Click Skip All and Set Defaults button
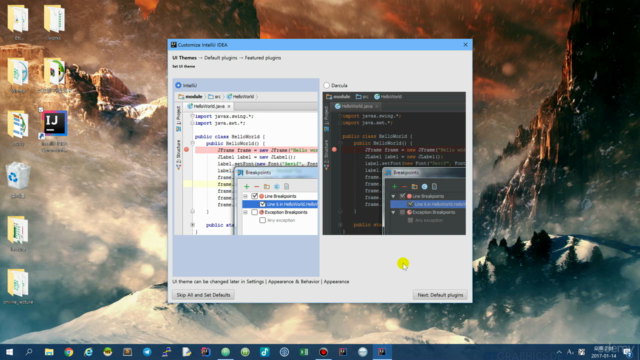 click(x=203, y=295)
